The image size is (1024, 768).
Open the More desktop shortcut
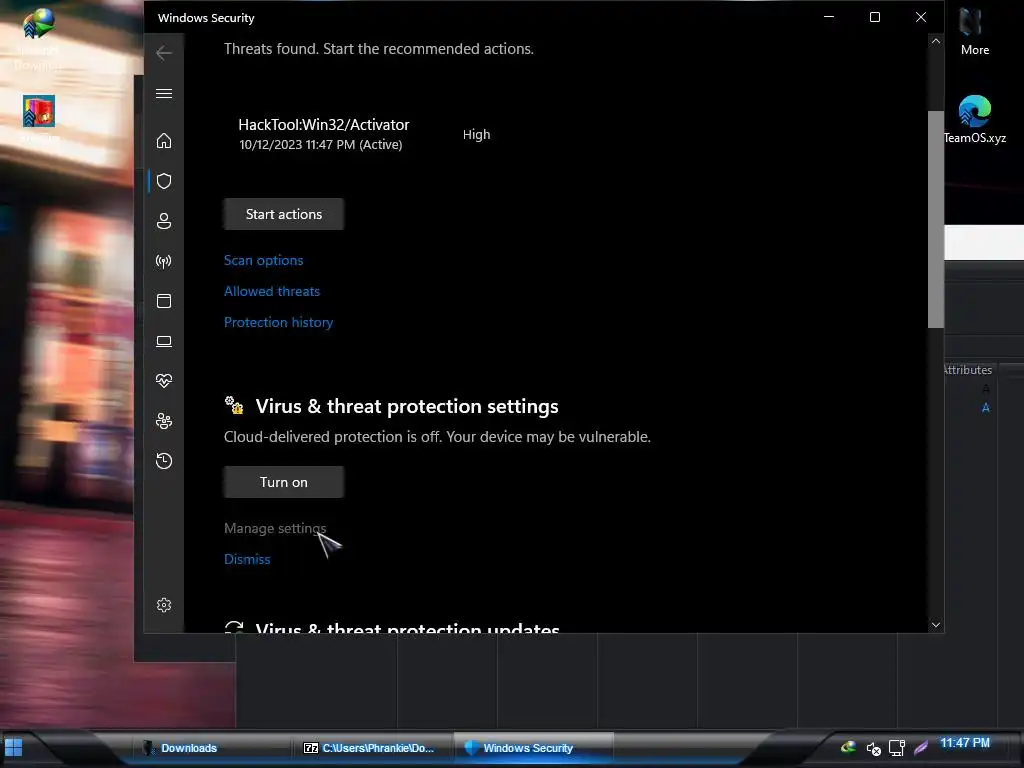[974, 31]
